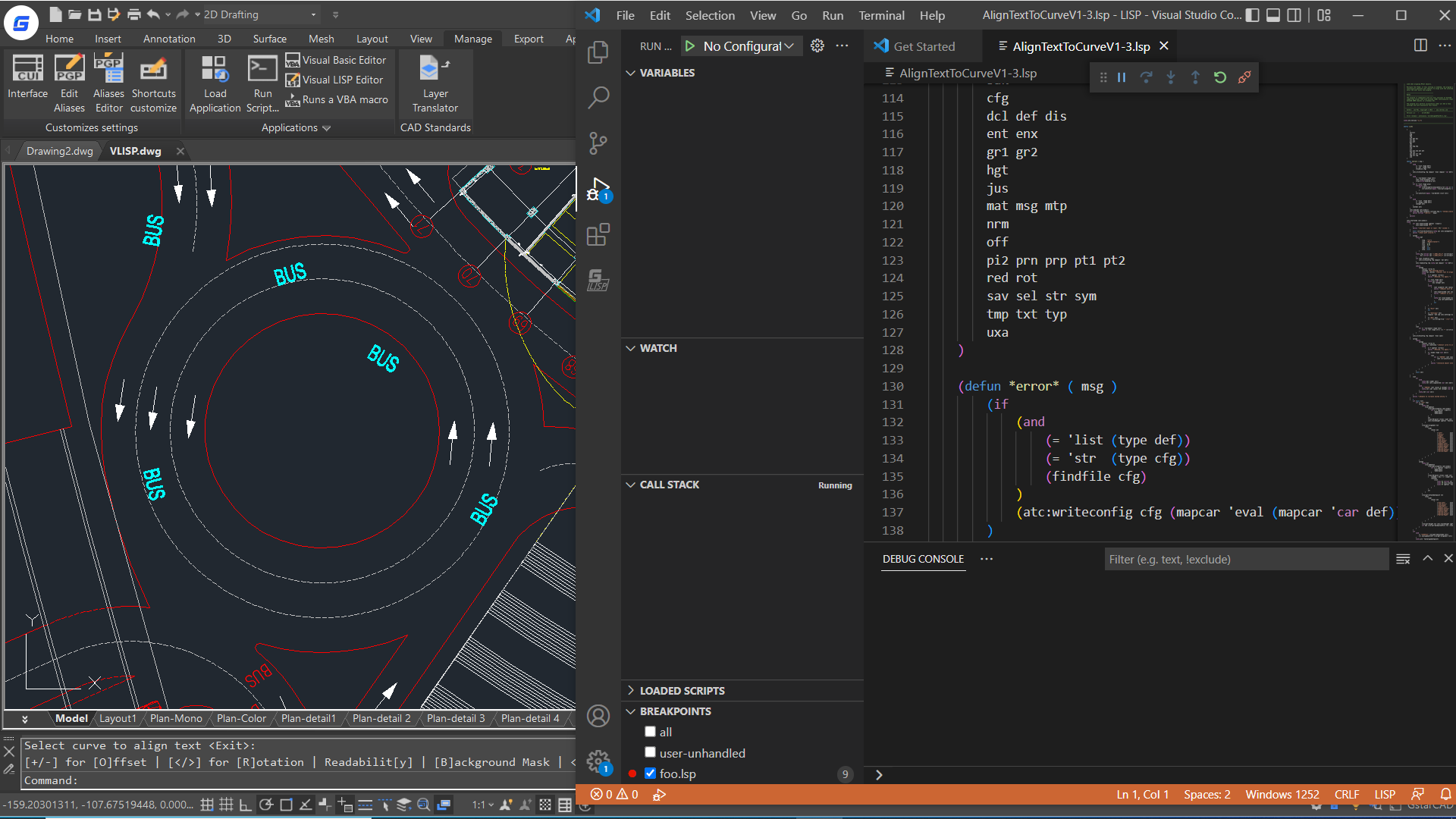Viewport: 1456px width, 819px height.
Task: Click the Plot/Print icon in the GstarCAD toolbar
Action: 134,14
